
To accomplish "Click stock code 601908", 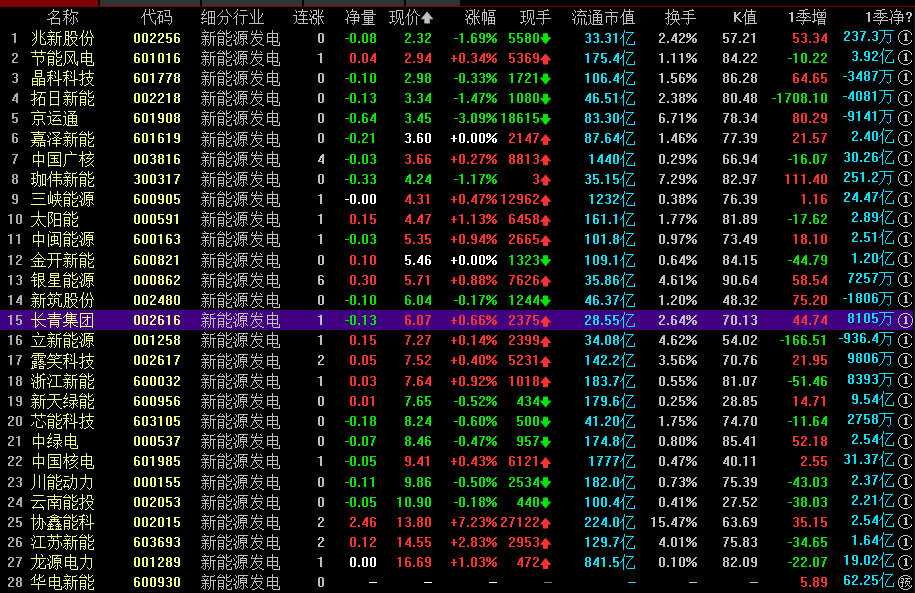I will pos(157,118).
